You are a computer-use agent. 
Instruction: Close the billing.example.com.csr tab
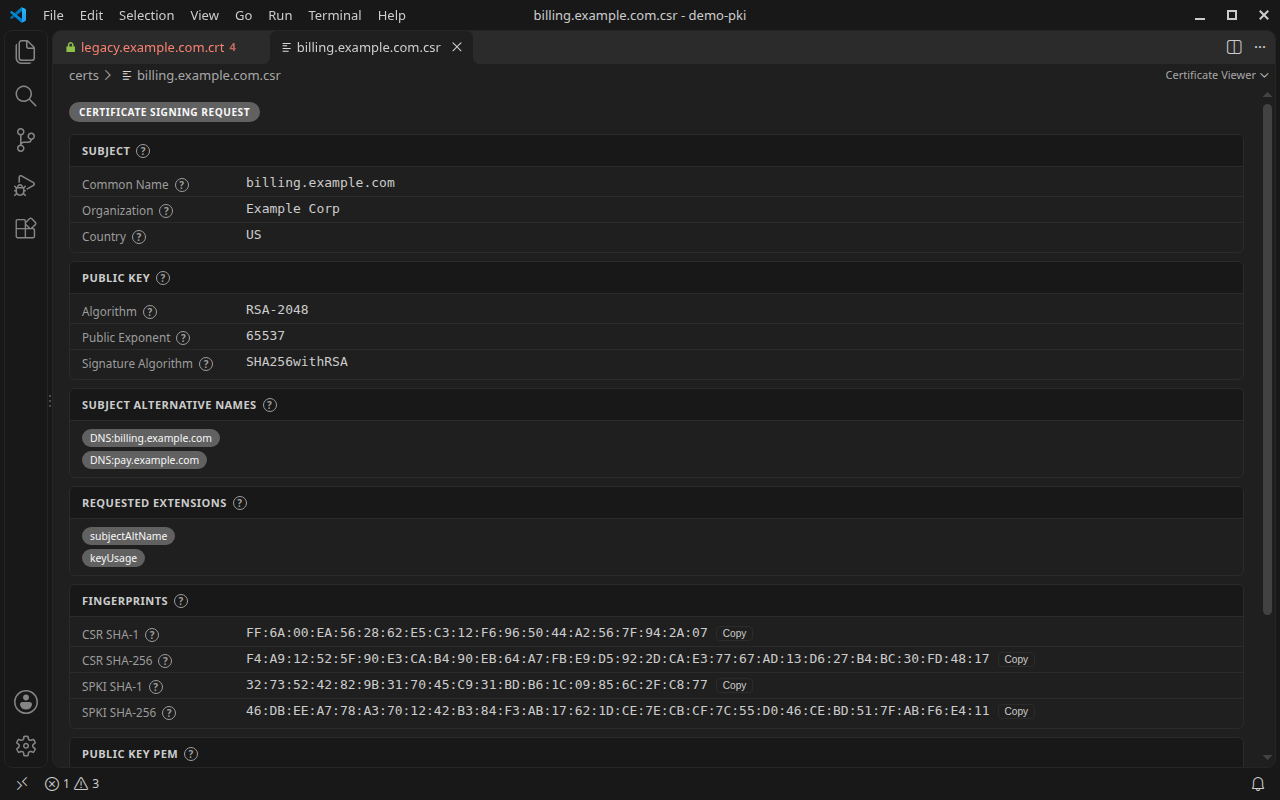(x=458, y=47)
